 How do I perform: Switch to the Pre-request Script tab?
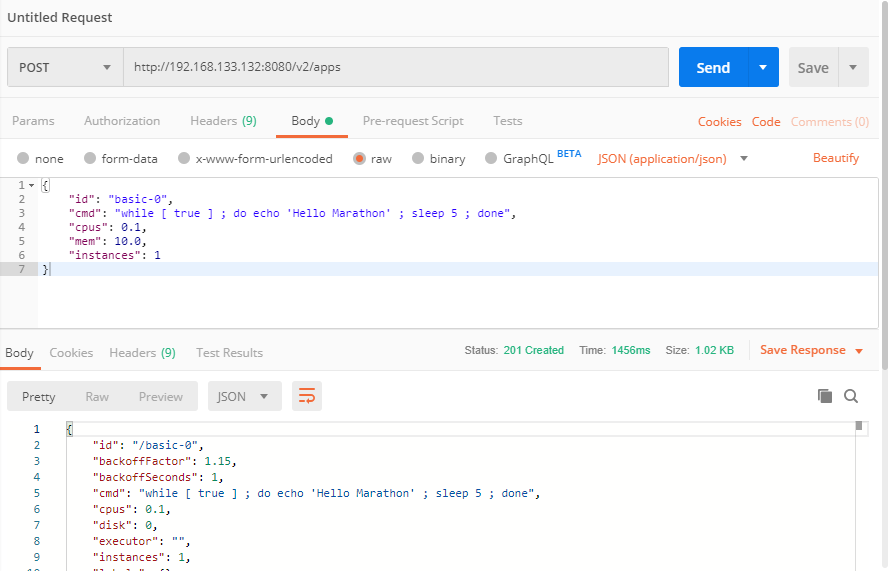point(413,121)
